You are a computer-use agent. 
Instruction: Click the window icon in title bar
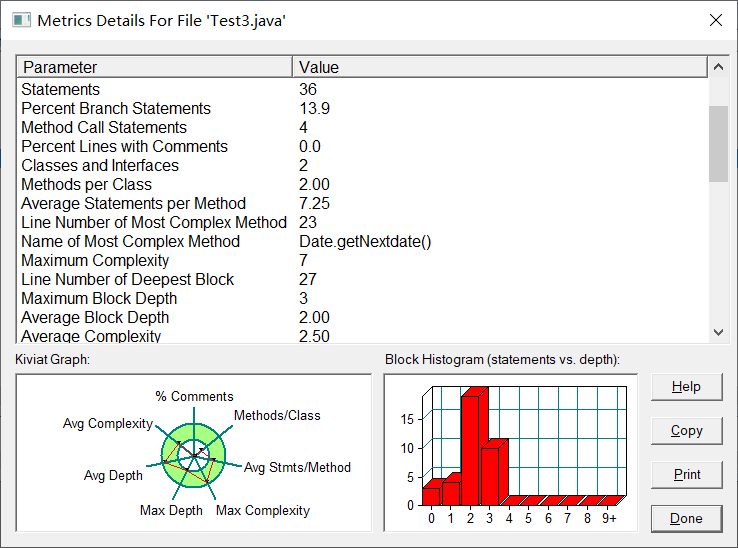point(21,20)
